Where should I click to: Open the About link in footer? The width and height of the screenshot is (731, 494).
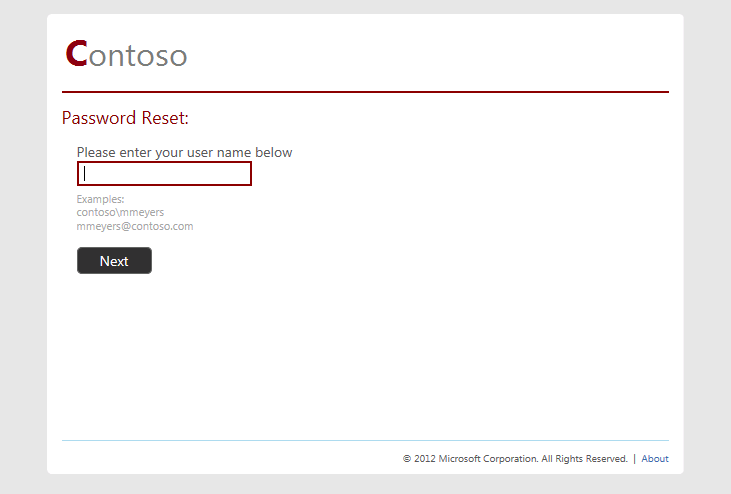click(x=655, y=459)
